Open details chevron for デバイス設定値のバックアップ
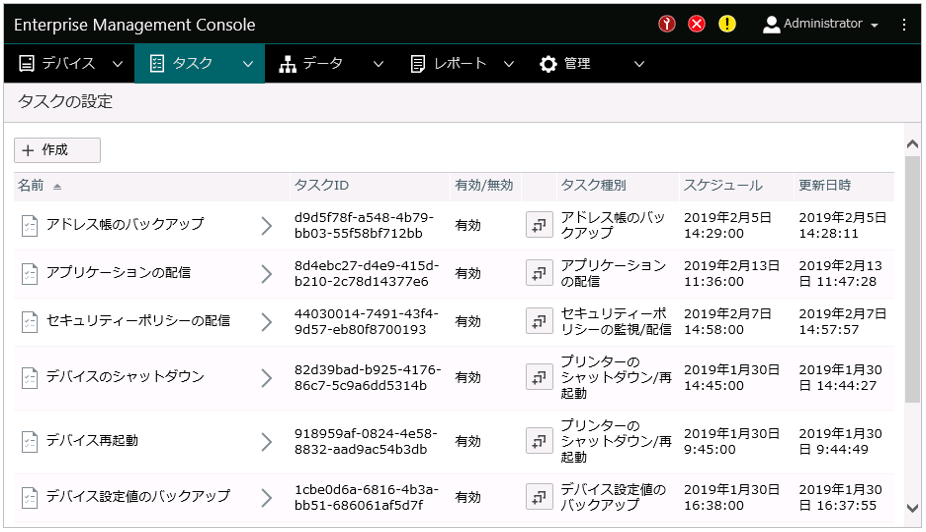This screenshot has height=532, width=926. pos(266,496)
